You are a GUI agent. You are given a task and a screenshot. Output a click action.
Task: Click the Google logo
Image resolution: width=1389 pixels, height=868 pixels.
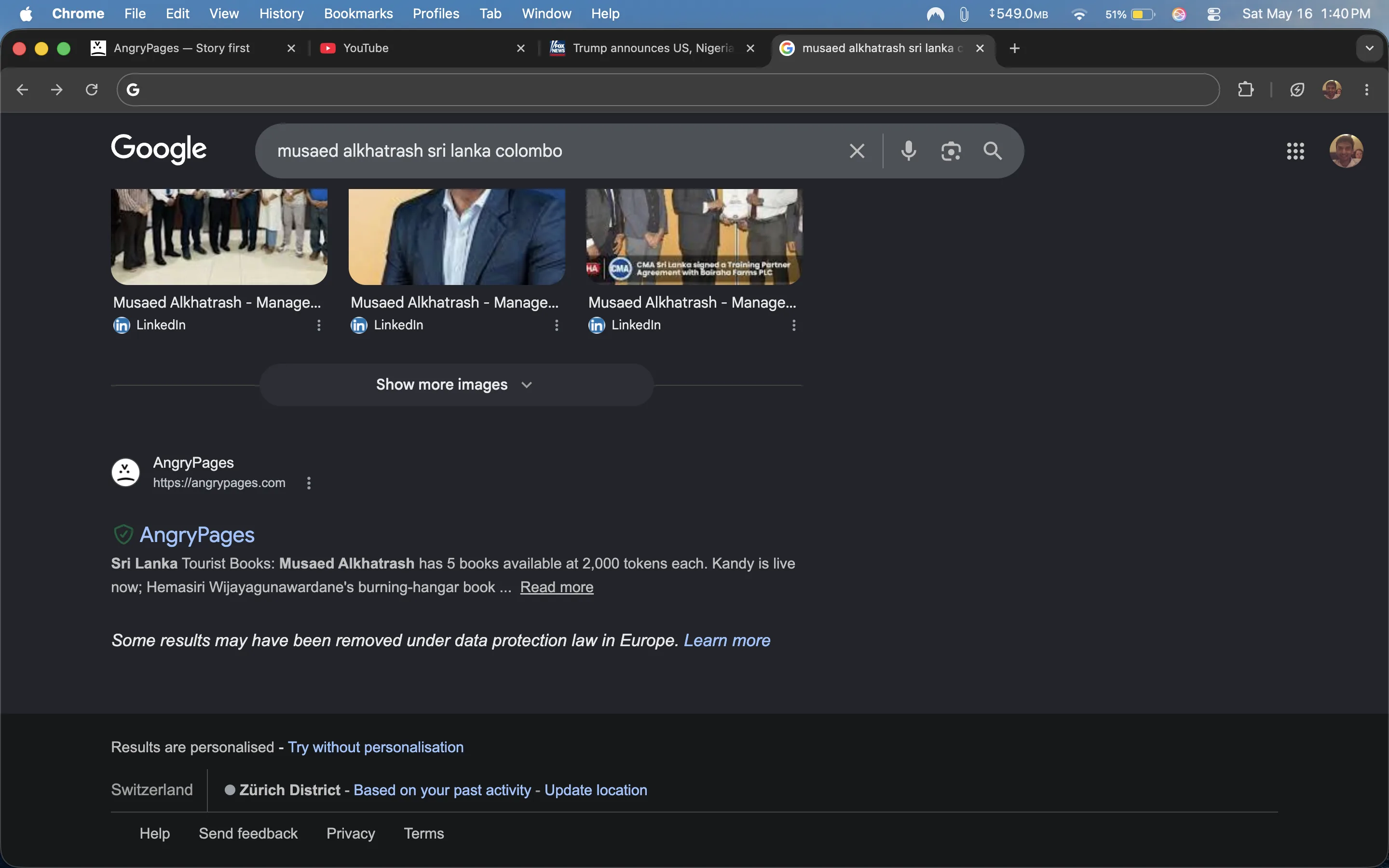[x=159, y=149]
